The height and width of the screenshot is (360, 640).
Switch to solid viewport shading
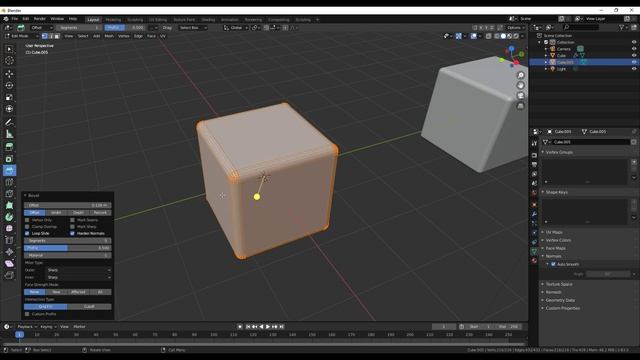503,36
